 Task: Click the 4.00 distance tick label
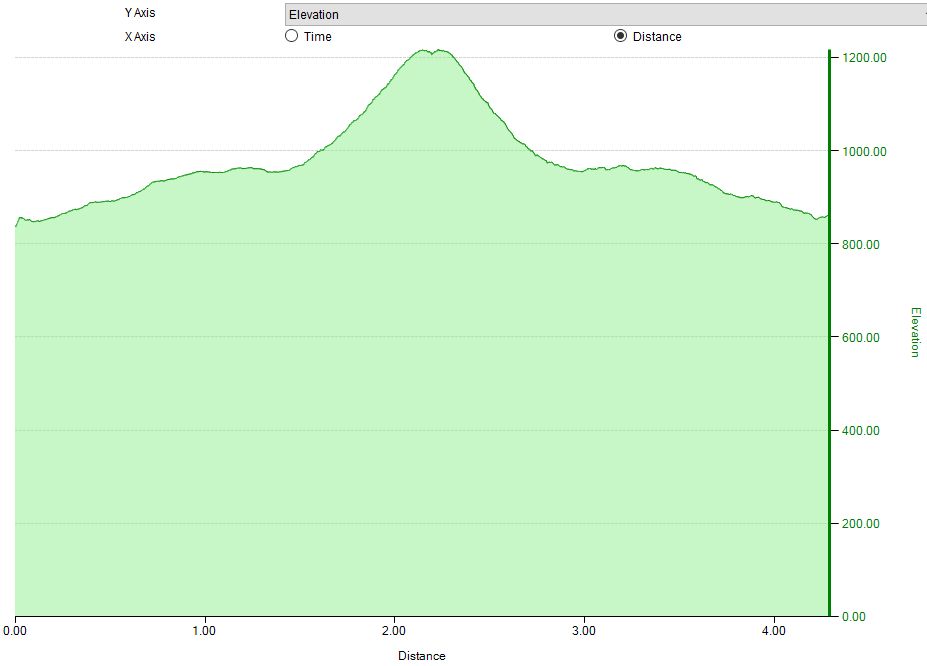[772, 631]
